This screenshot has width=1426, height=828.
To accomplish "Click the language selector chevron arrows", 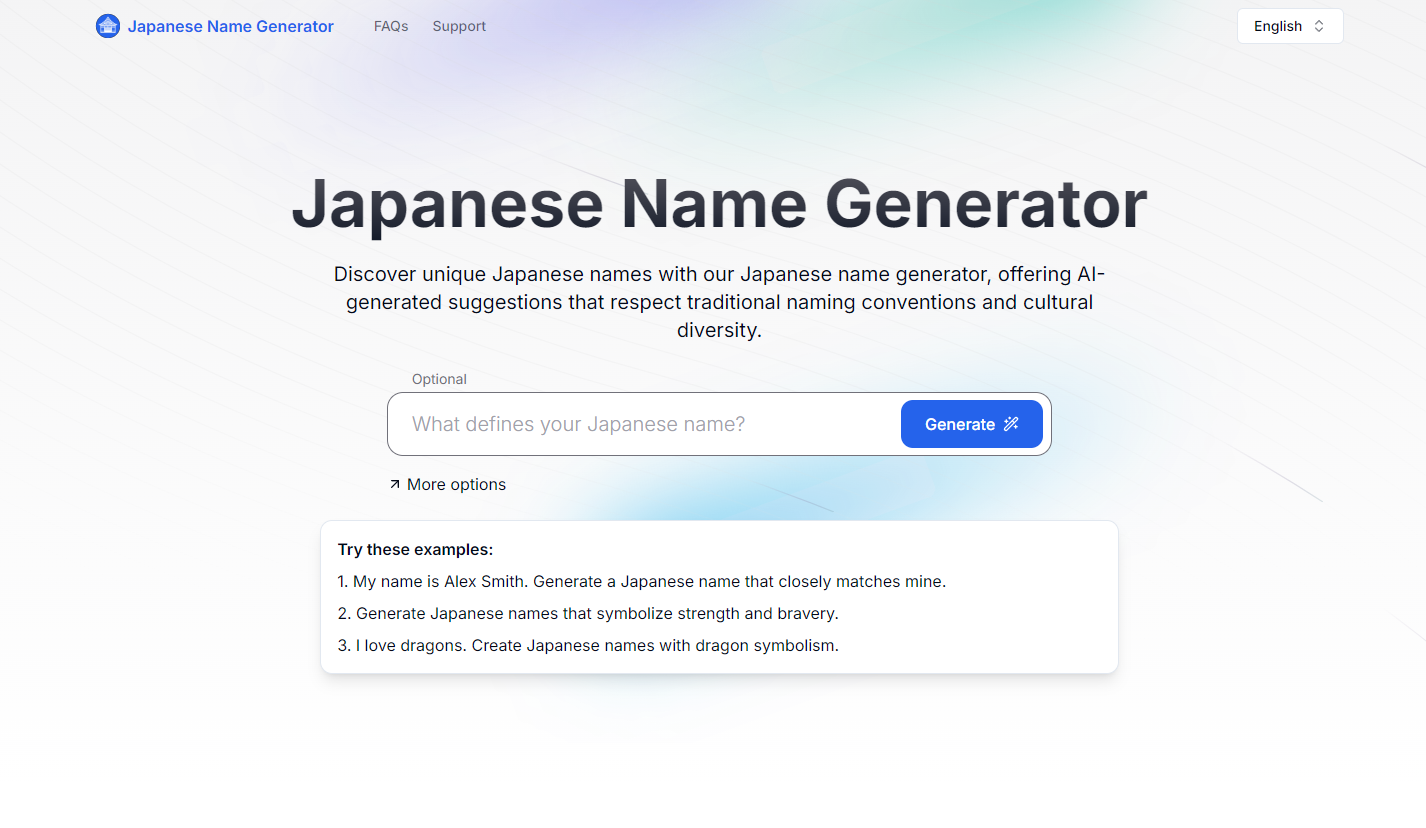I will coord(1319,26).
